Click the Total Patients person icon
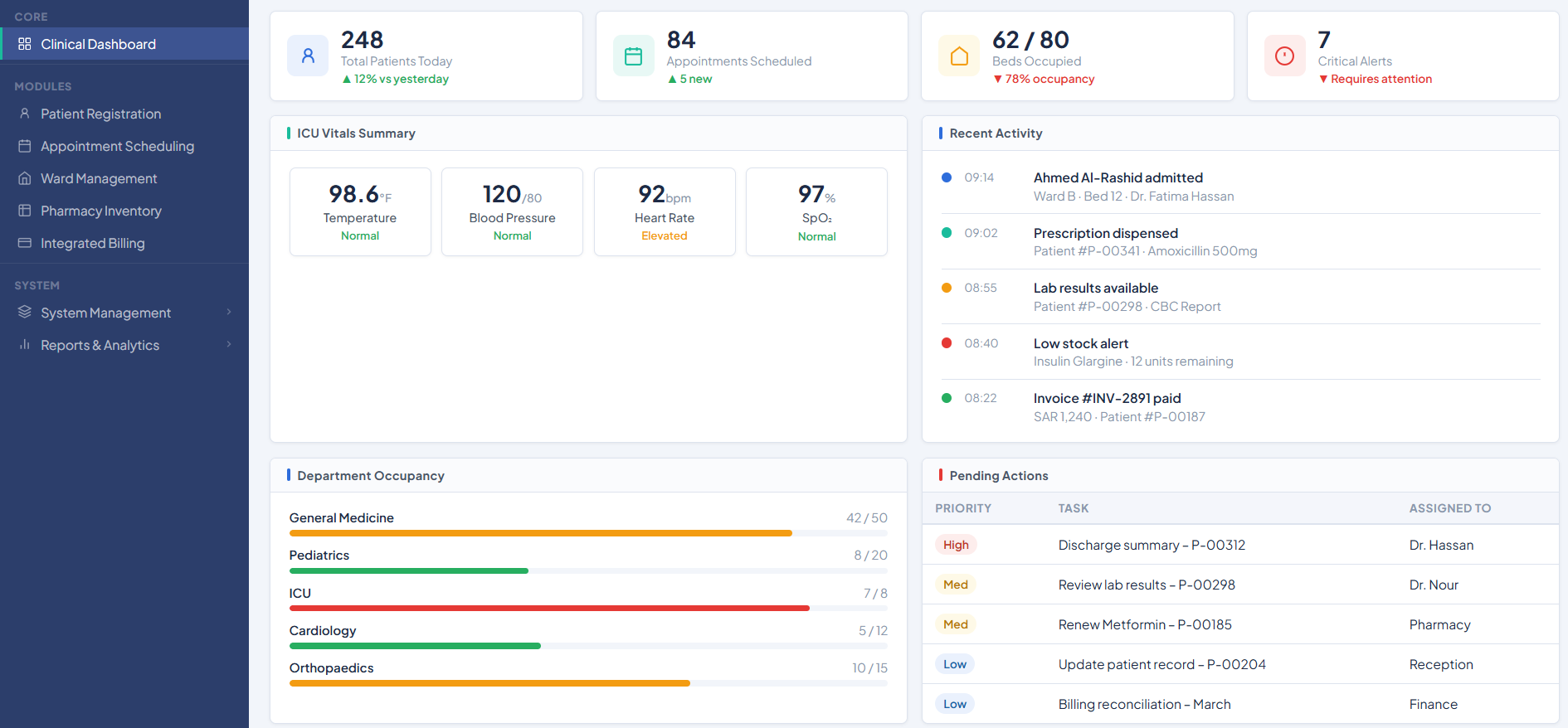This screenshot has height=728, width=1568. click(x=308, y=56)
